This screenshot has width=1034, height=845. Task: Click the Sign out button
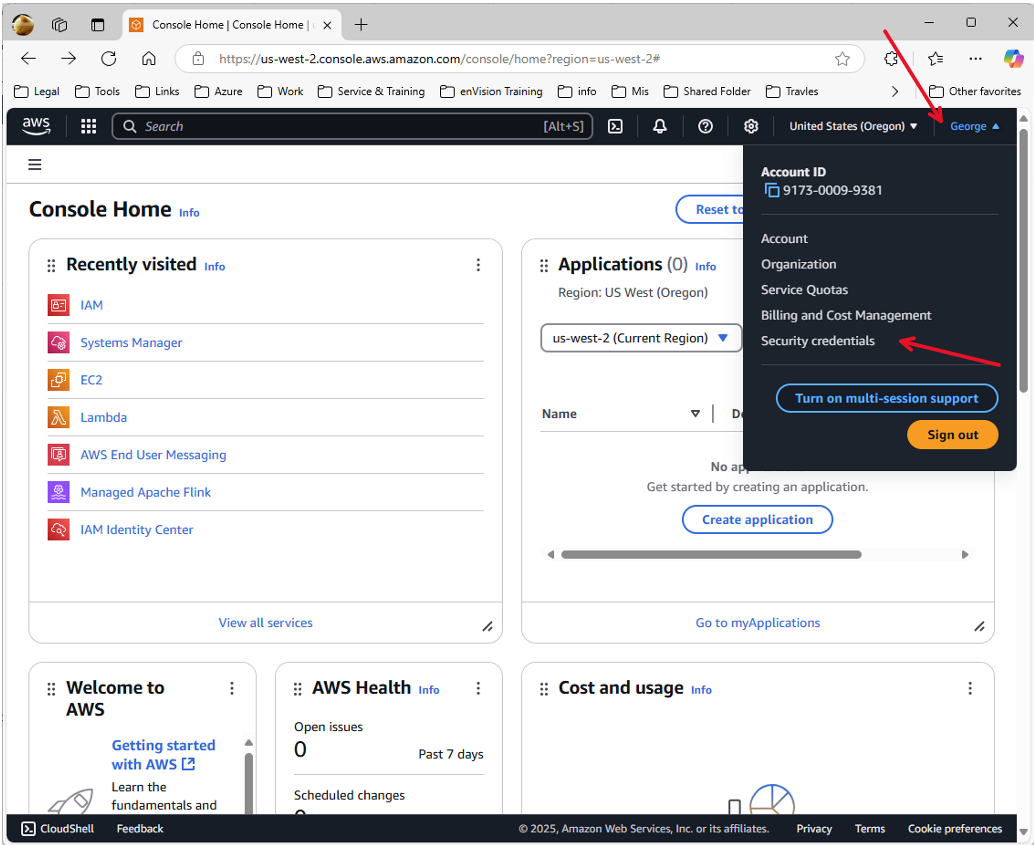[952, 435]
